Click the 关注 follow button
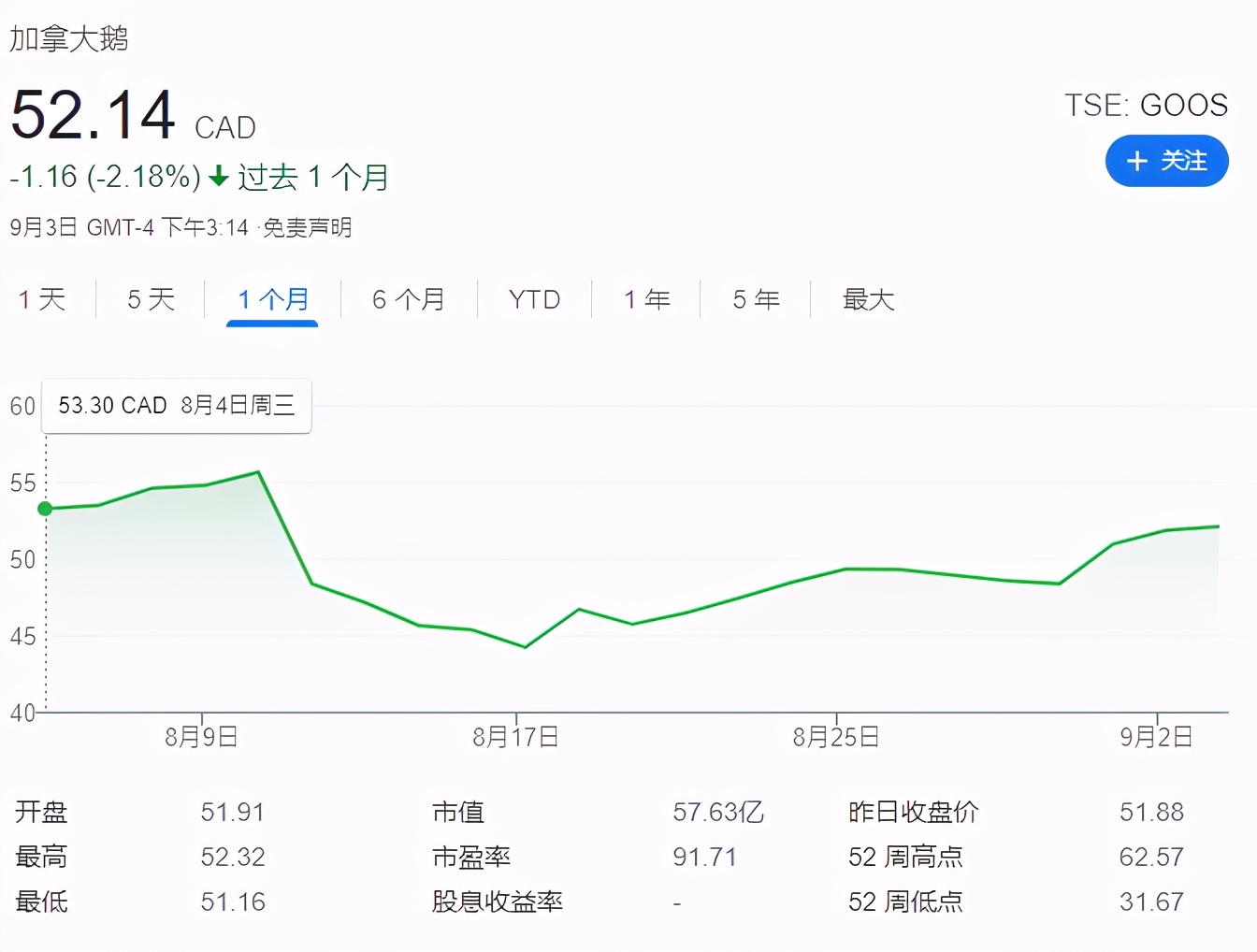The width and height of the screenshot is (1257, 952). 1166,161
